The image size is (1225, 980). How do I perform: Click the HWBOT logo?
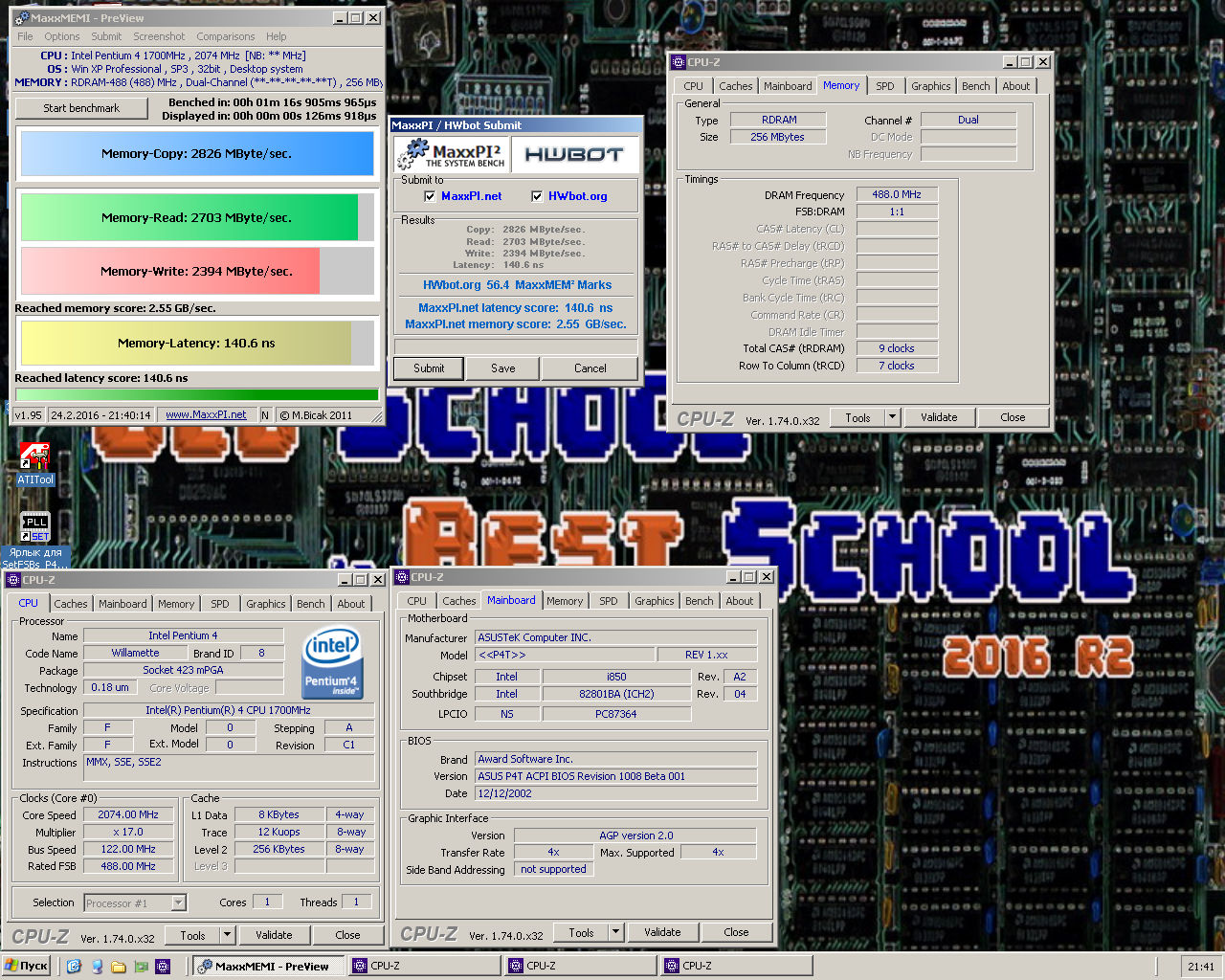point(574,154)
